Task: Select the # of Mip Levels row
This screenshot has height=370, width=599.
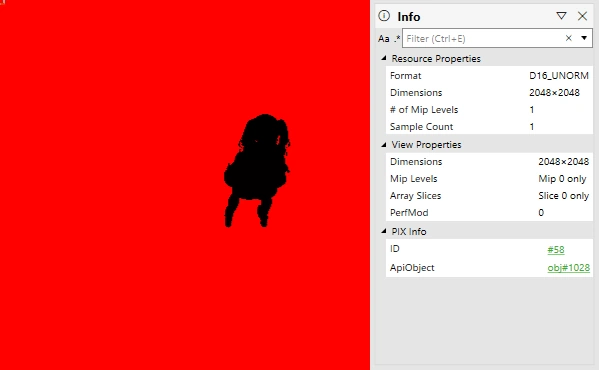Action: tap(489, 110)
